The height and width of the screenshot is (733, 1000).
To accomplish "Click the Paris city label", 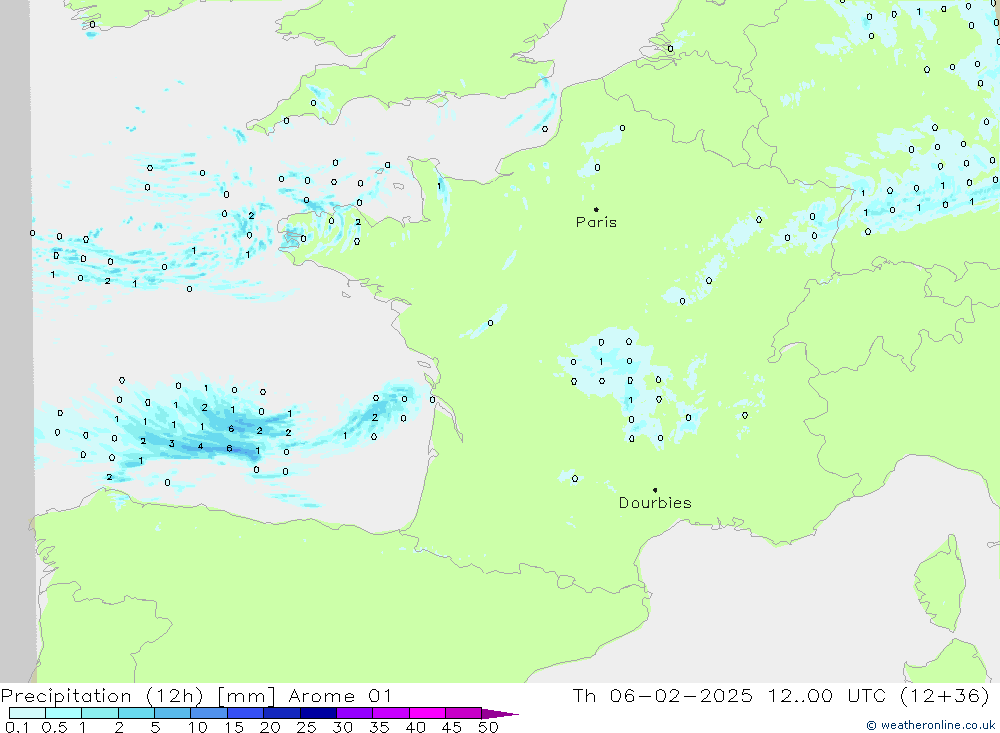I will (596, 222).
